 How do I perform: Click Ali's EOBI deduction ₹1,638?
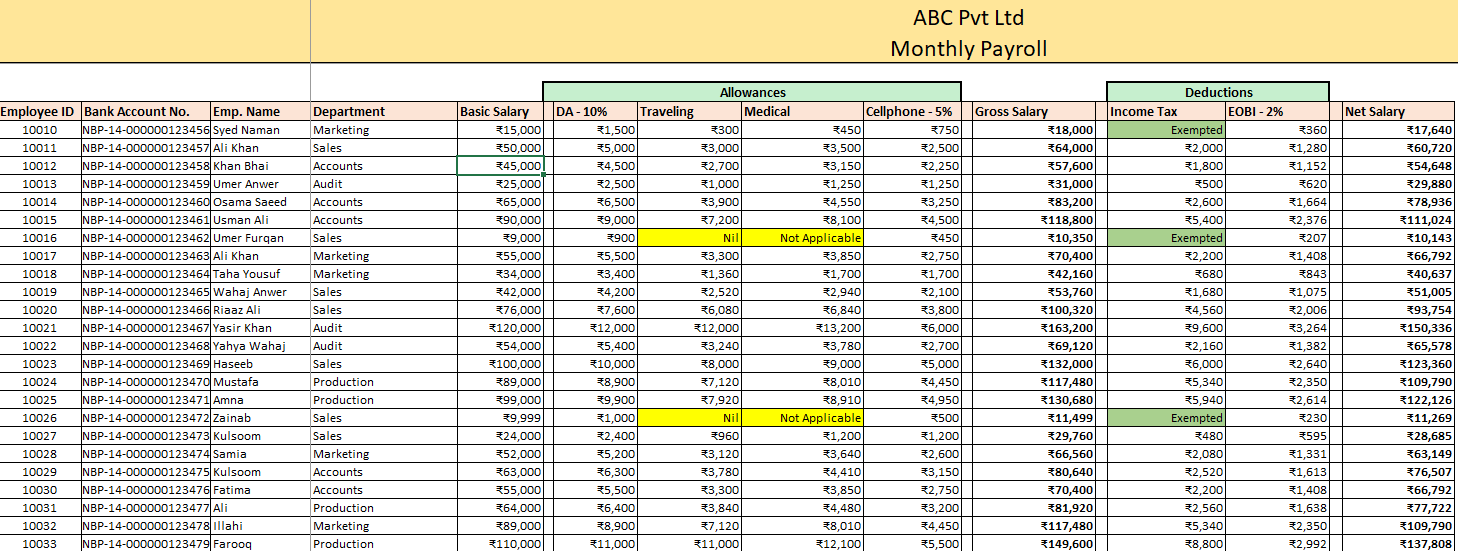coord(1277,508)
